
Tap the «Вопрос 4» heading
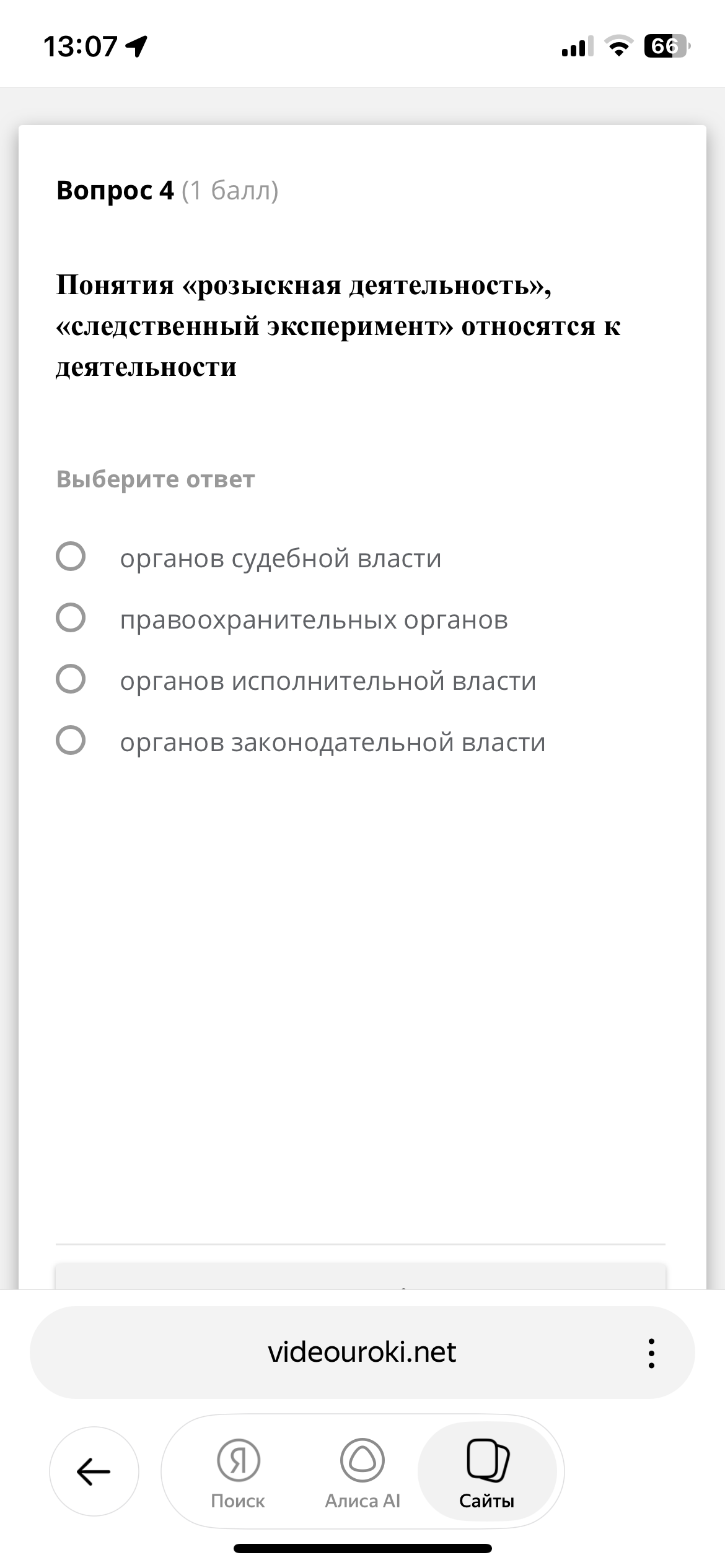click(115, 191)
